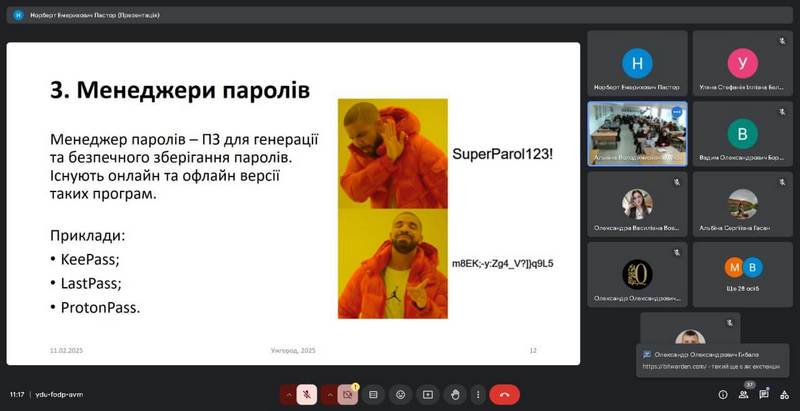Show the other 28 participants tile
This screenshot has height=411, width=800.
point(742,274)
